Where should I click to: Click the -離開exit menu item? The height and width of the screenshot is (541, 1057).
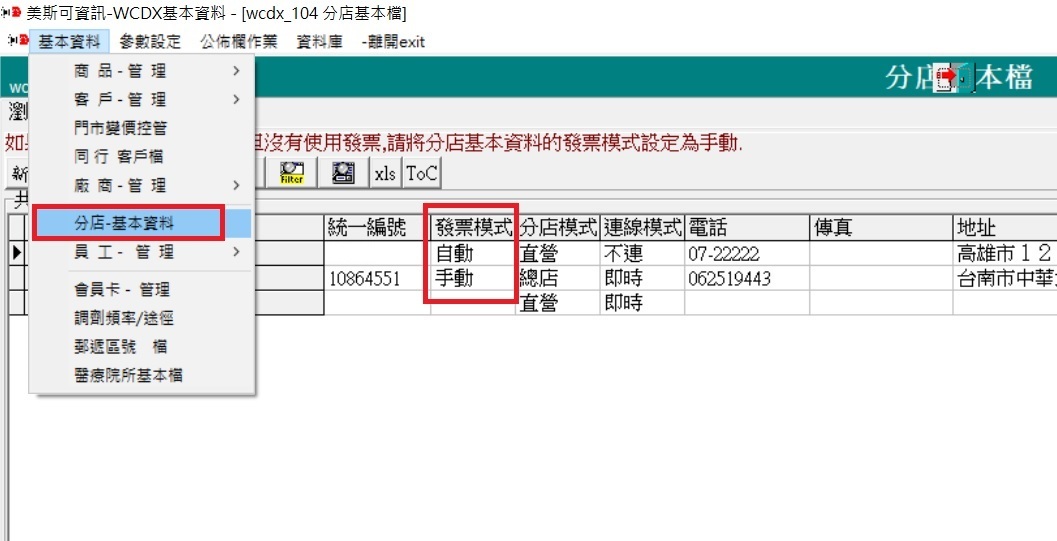393,42
